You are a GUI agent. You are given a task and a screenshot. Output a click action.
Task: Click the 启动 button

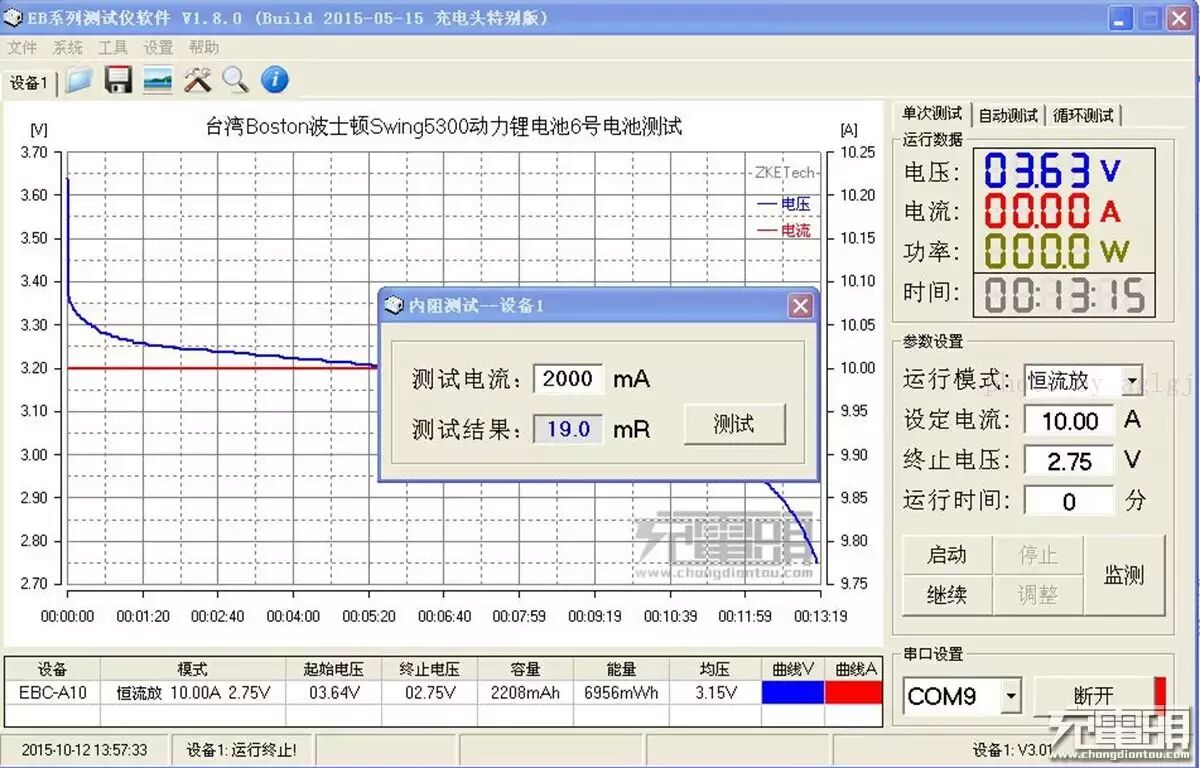coord(947,555)
